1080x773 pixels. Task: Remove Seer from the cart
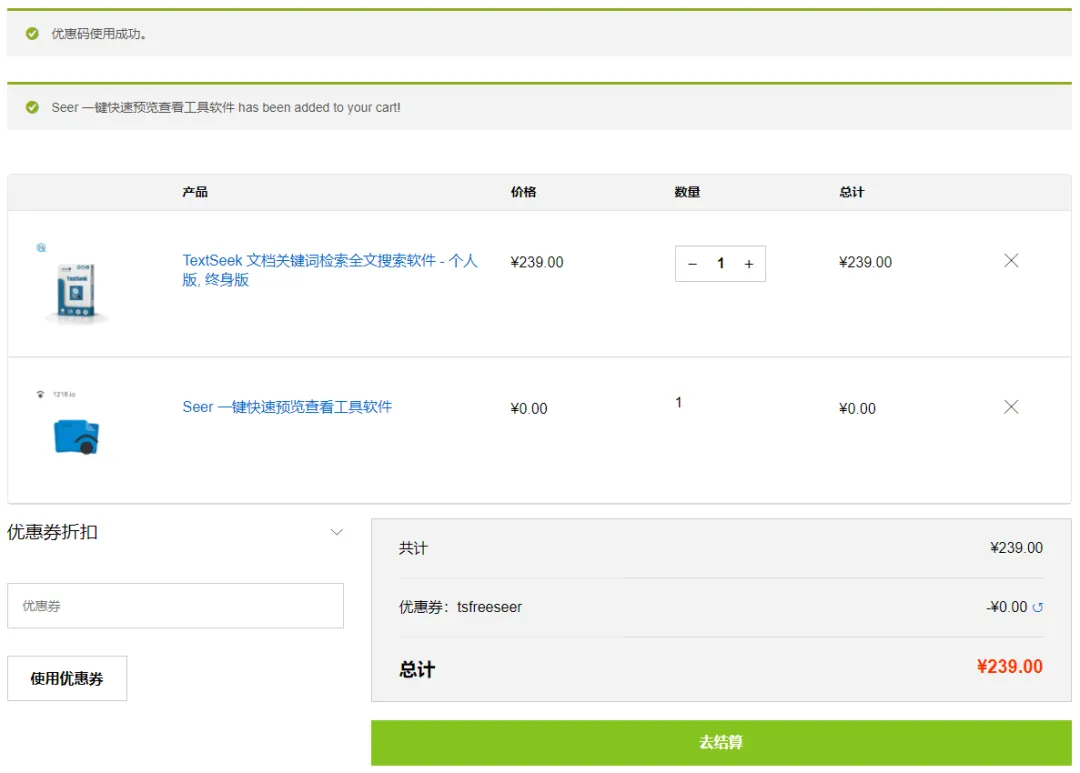1010,407
